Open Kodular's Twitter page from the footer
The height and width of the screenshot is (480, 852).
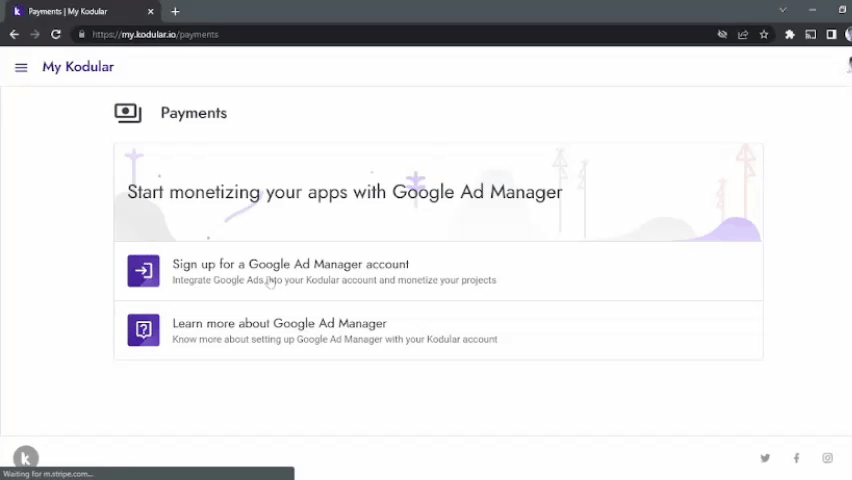pos(765,458)
